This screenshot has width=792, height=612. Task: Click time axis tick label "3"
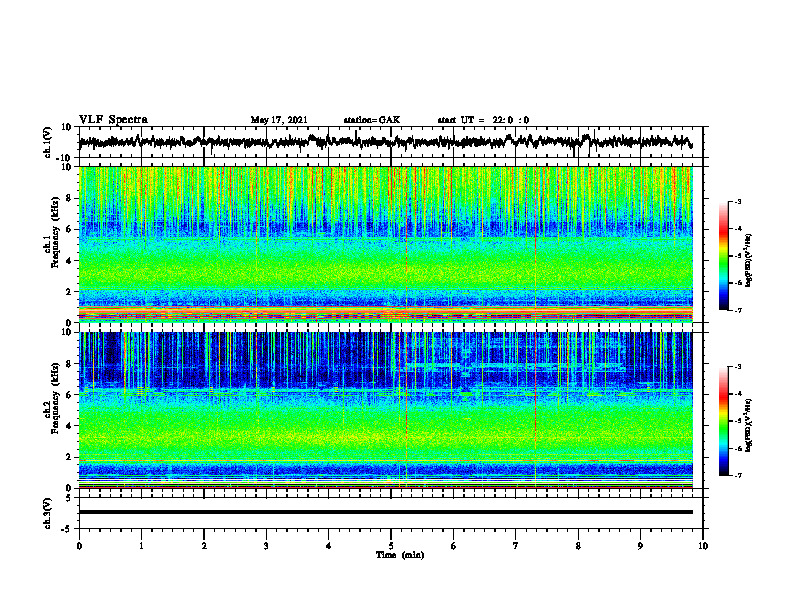(x=266, y=546)
